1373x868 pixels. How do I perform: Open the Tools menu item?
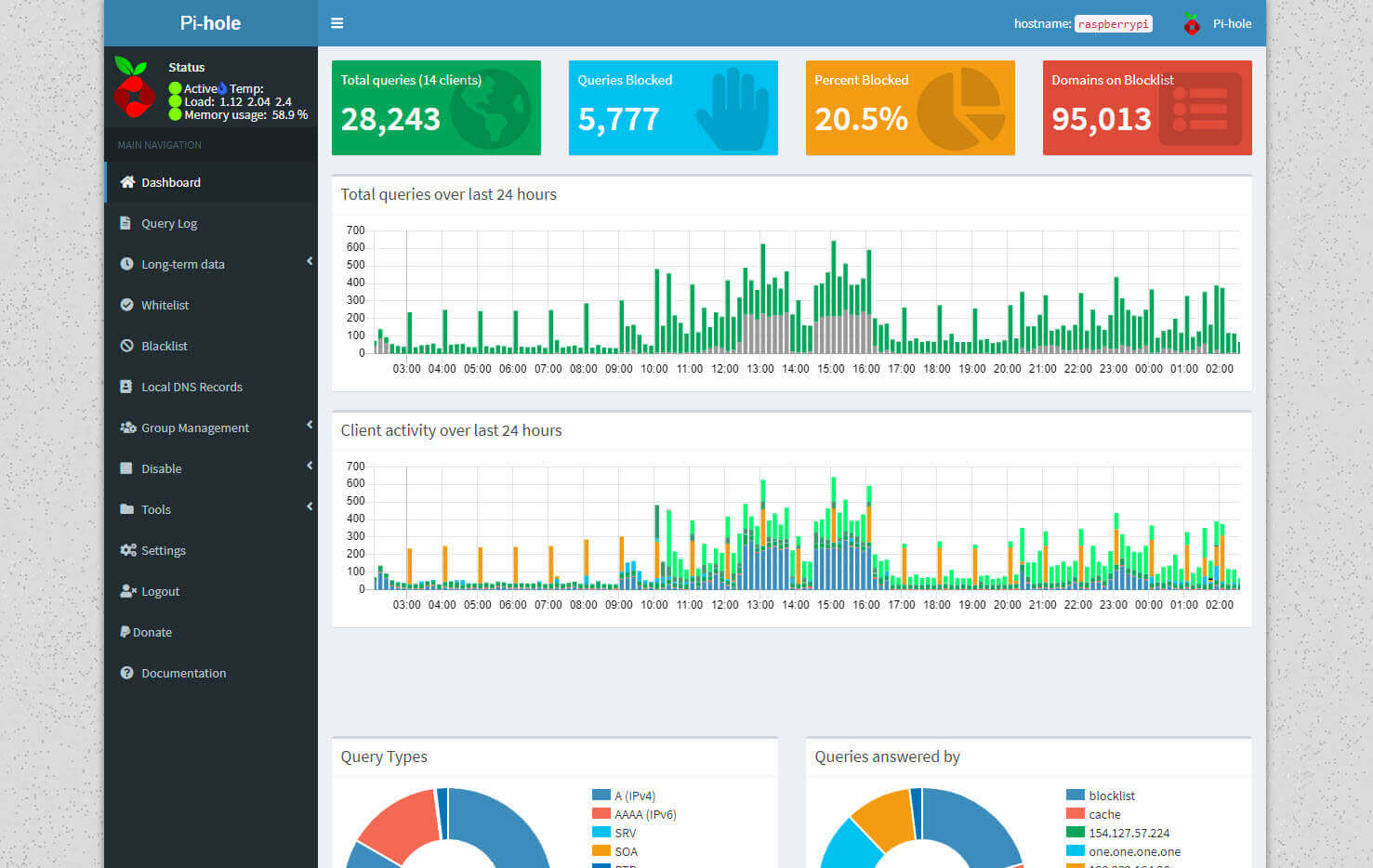[x=156, y=509]
